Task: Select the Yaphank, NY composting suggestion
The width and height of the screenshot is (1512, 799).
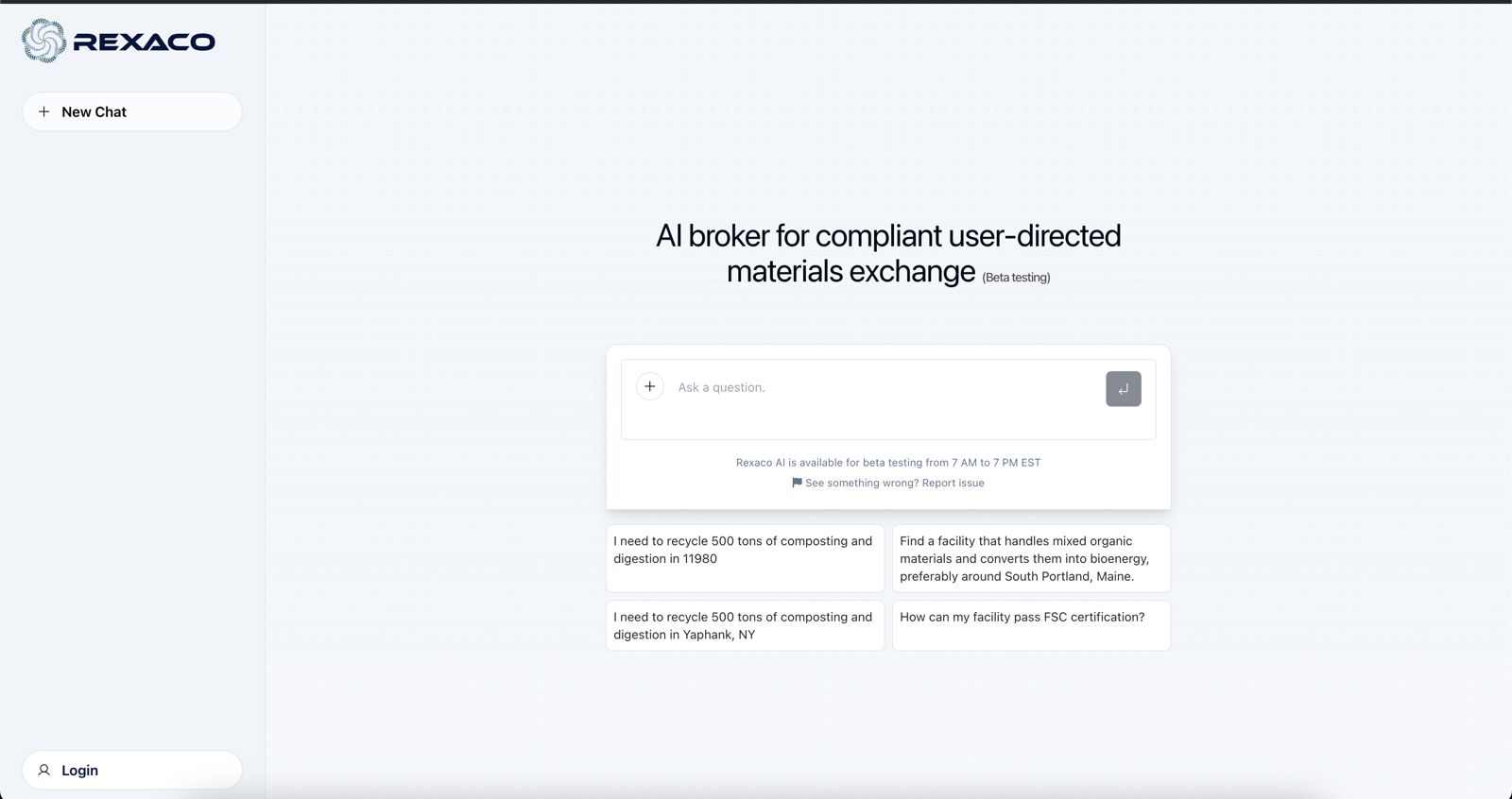Action: 745,625
